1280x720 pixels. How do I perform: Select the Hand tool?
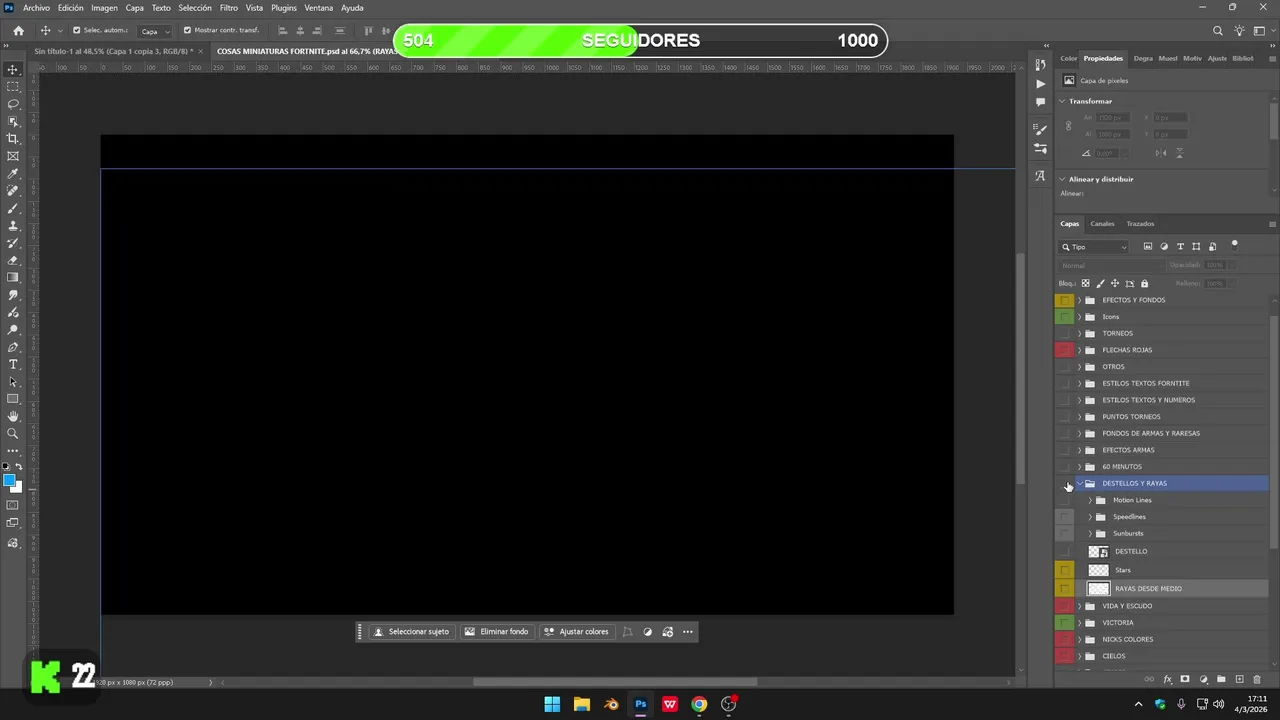tap(13, 416)
